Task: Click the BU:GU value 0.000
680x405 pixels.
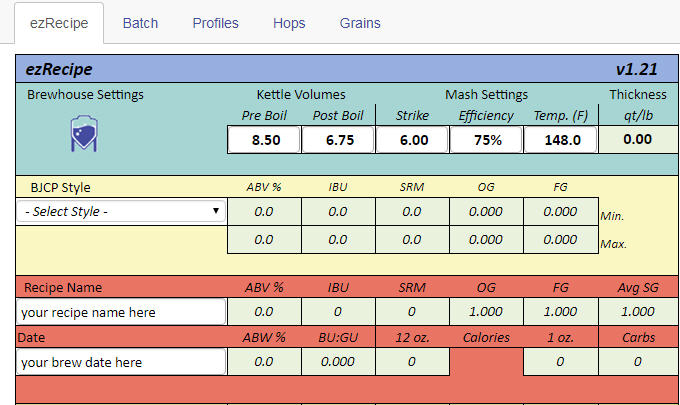Action: pos(338,361)
